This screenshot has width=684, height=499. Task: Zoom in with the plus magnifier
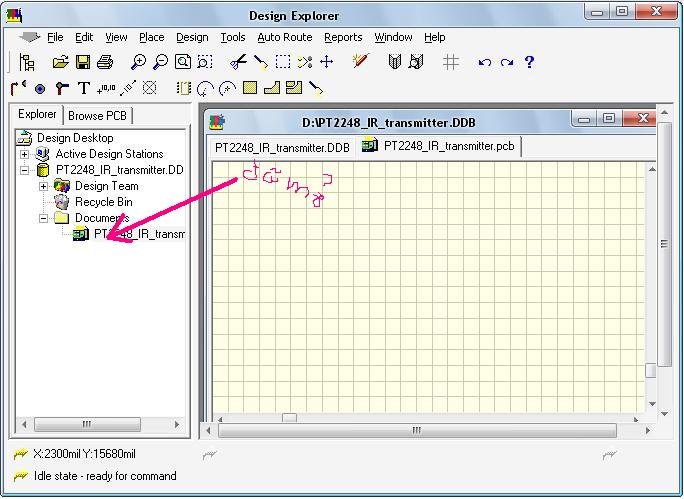click(138, 62)
